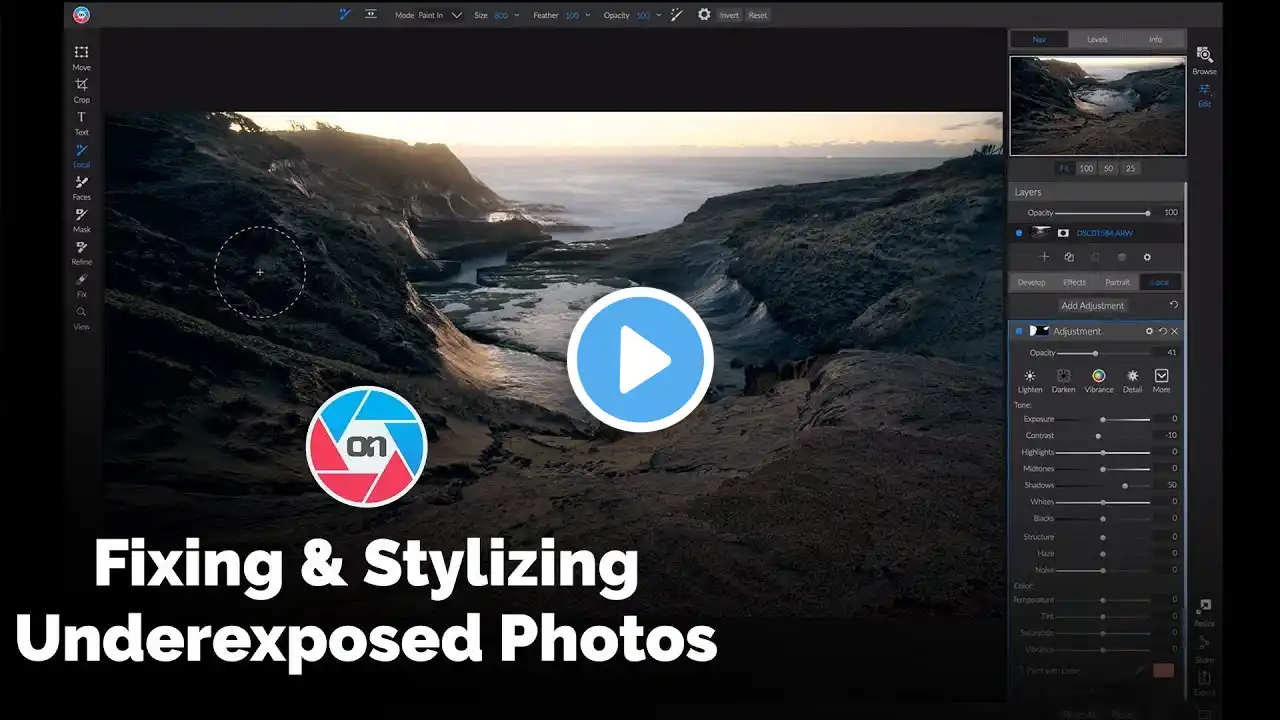1280x720 pixels.
Task: Click the Shadows slider handle
Action: (1125, 485)
